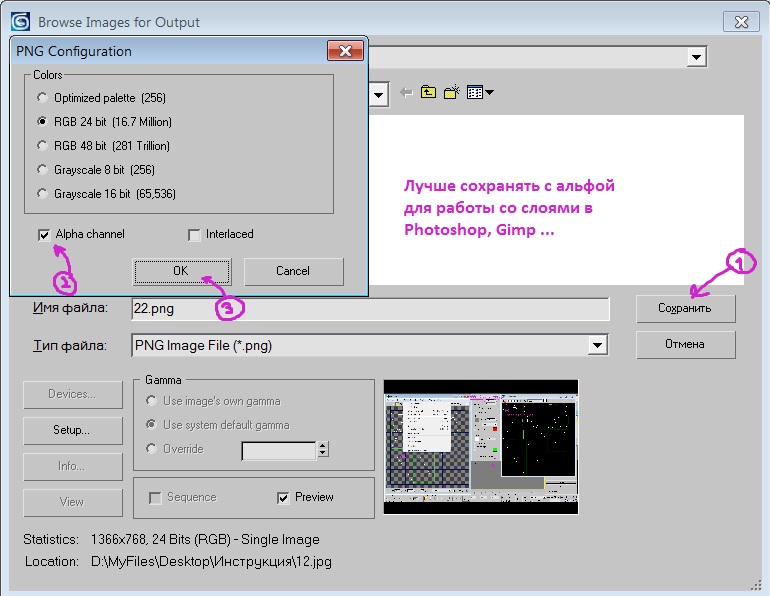
Task: Open the view menu icon
Action: [x=479, y=93]
